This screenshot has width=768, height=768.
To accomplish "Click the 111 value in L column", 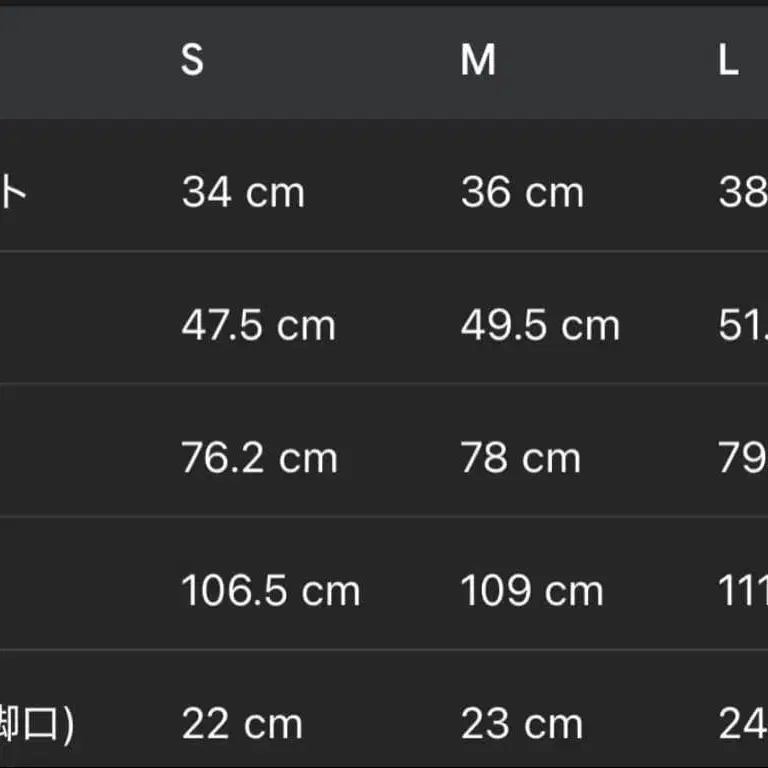I will point(743,591).
